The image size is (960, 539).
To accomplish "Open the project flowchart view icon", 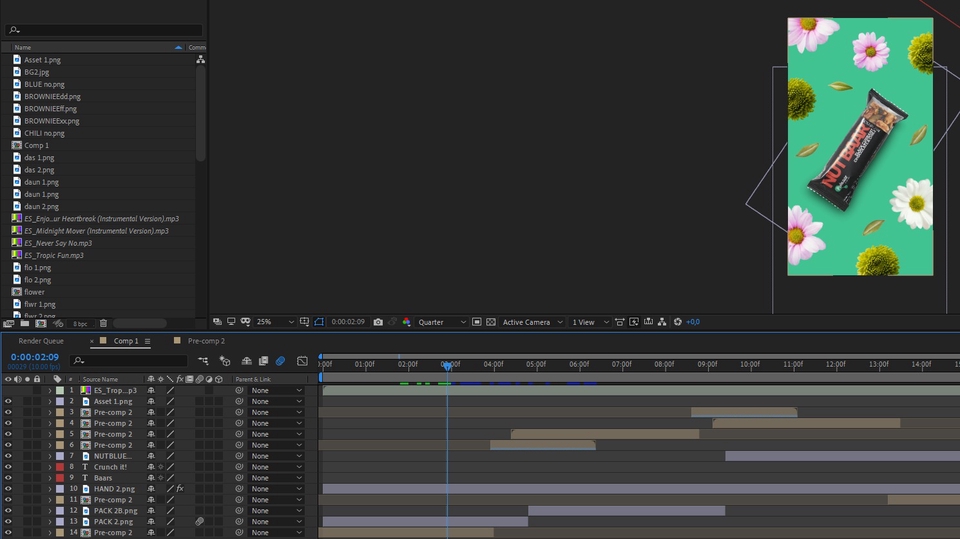I will pos(200,59).
